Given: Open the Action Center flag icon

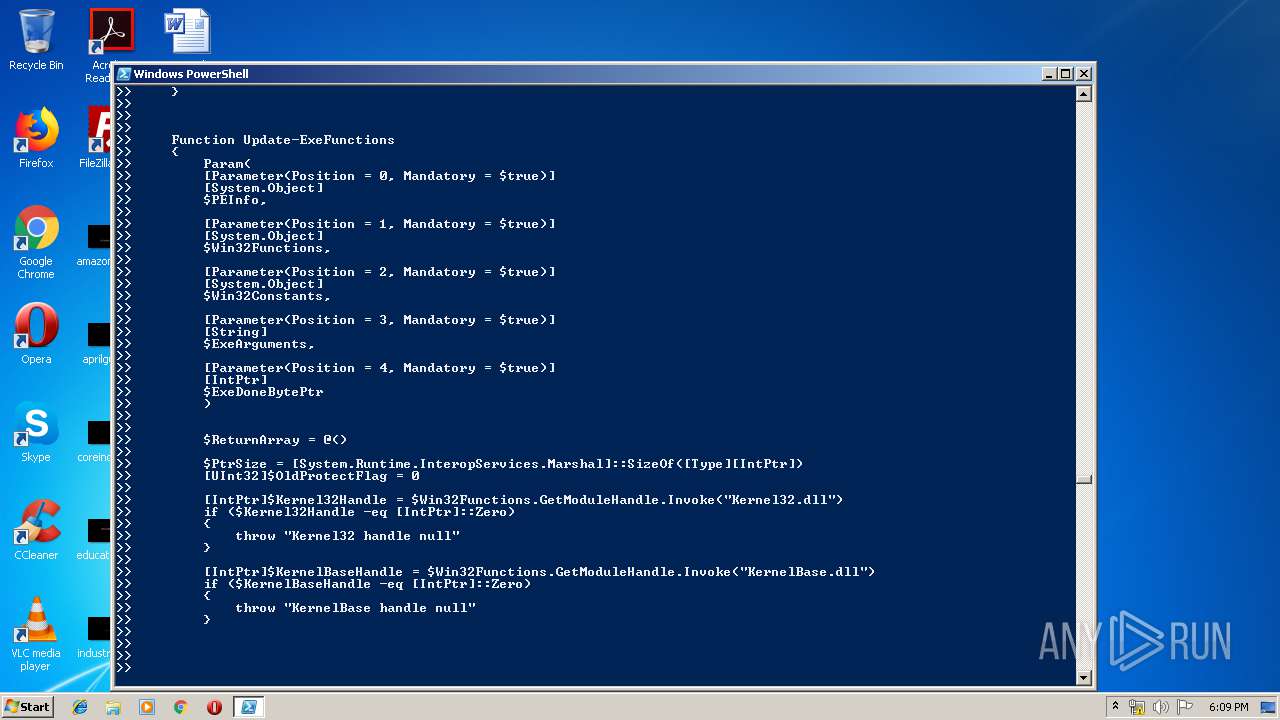Looking at the screenshot, I should click(1184, 707).
